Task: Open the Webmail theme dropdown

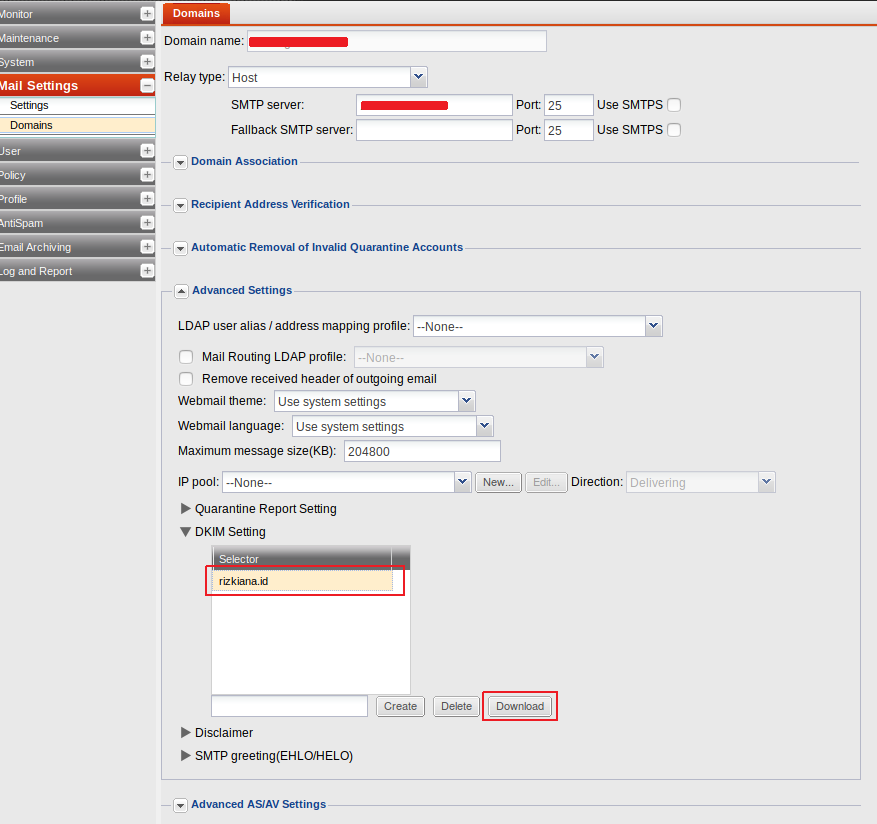Action: (x=466, y=401)
